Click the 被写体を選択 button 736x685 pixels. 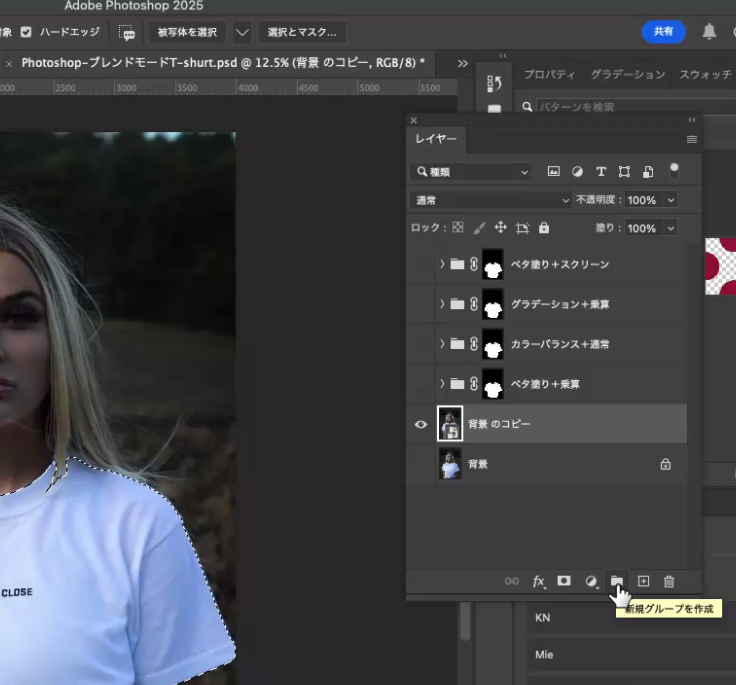point(187,32)
